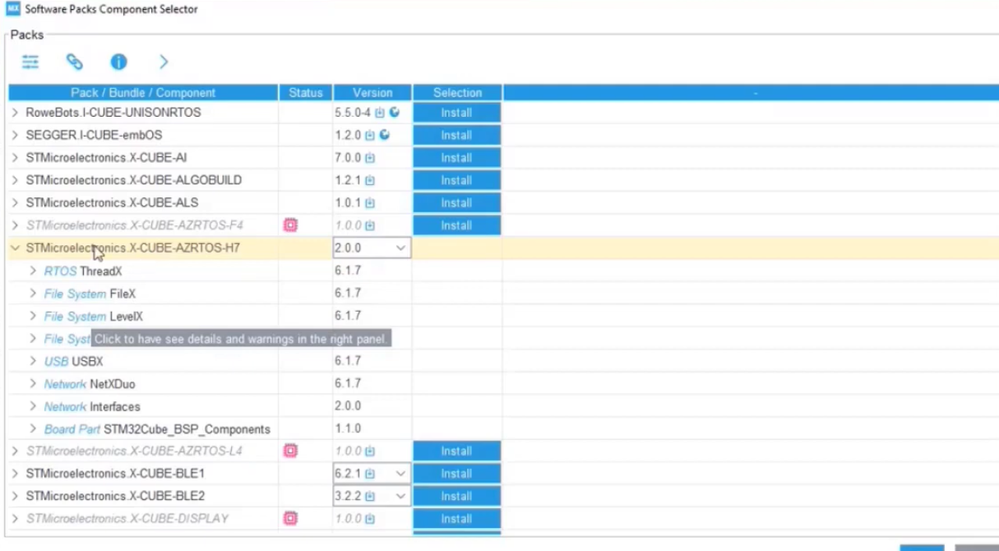Install the X-CUBE-AZRTOS-F4 pack
The image size is (999, 551).
[456, 225]
